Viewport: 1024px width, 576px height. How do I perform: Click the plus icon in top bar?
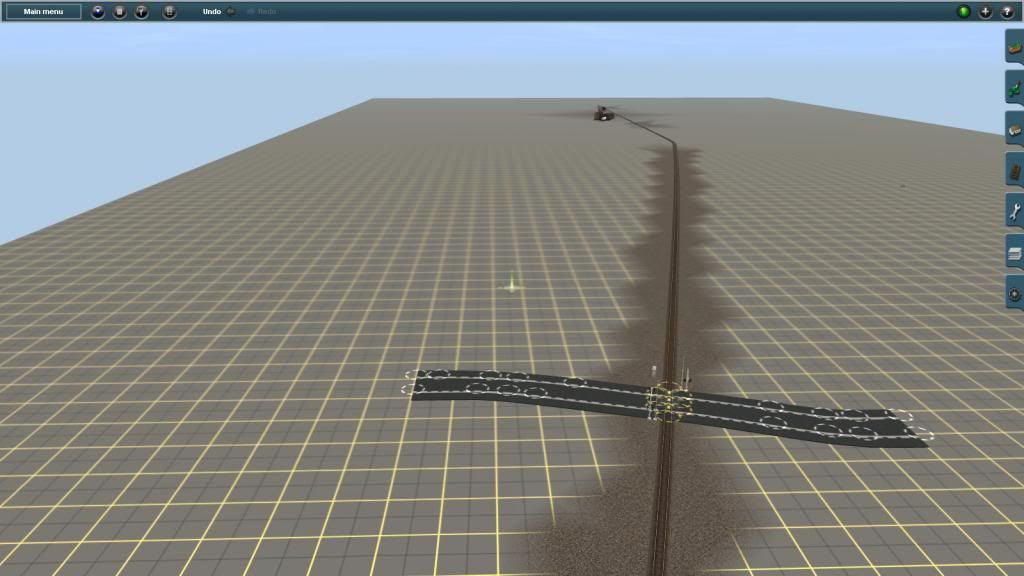click(x=986, y=12)
